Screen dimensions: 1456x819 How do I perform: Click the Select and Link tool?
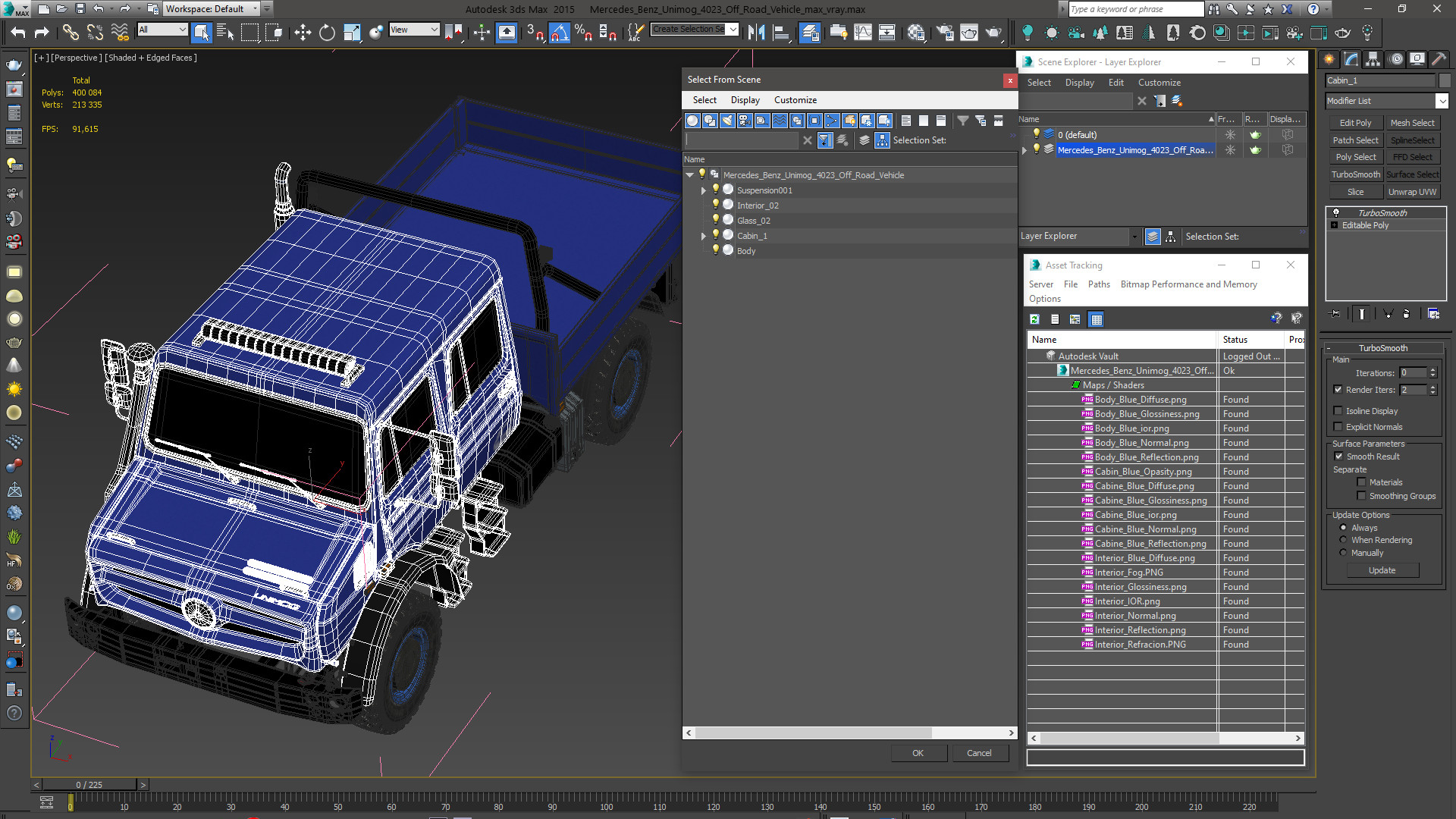tap(71, 32)
